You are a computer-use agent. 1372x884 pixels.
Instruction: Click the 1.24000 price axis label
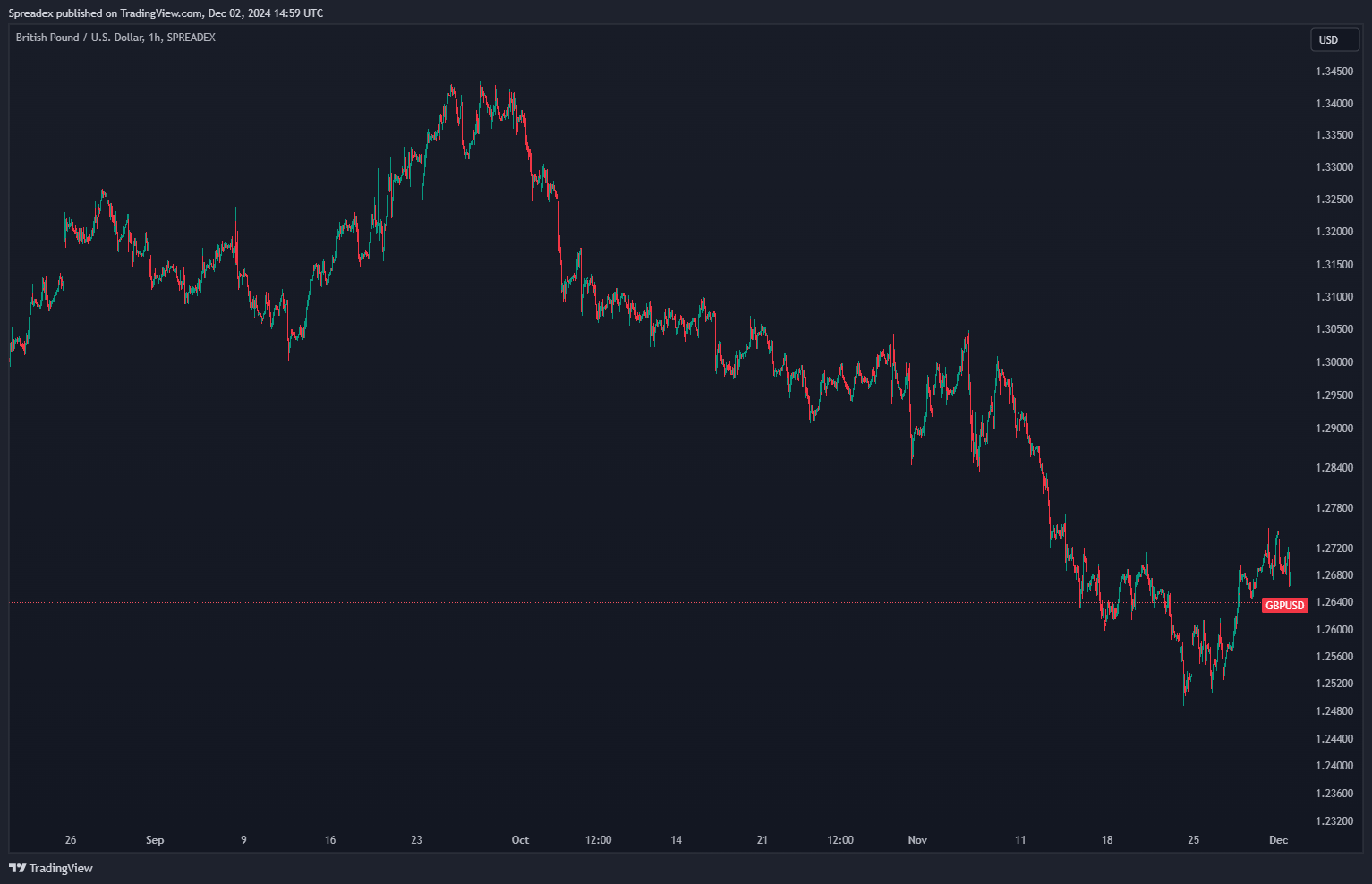[1334, 766]
